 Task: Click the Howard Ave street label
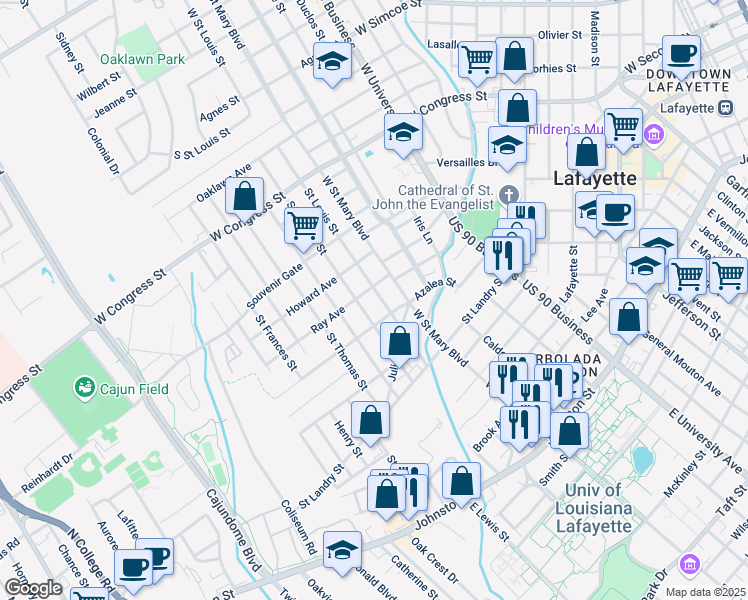click(311, 296)
